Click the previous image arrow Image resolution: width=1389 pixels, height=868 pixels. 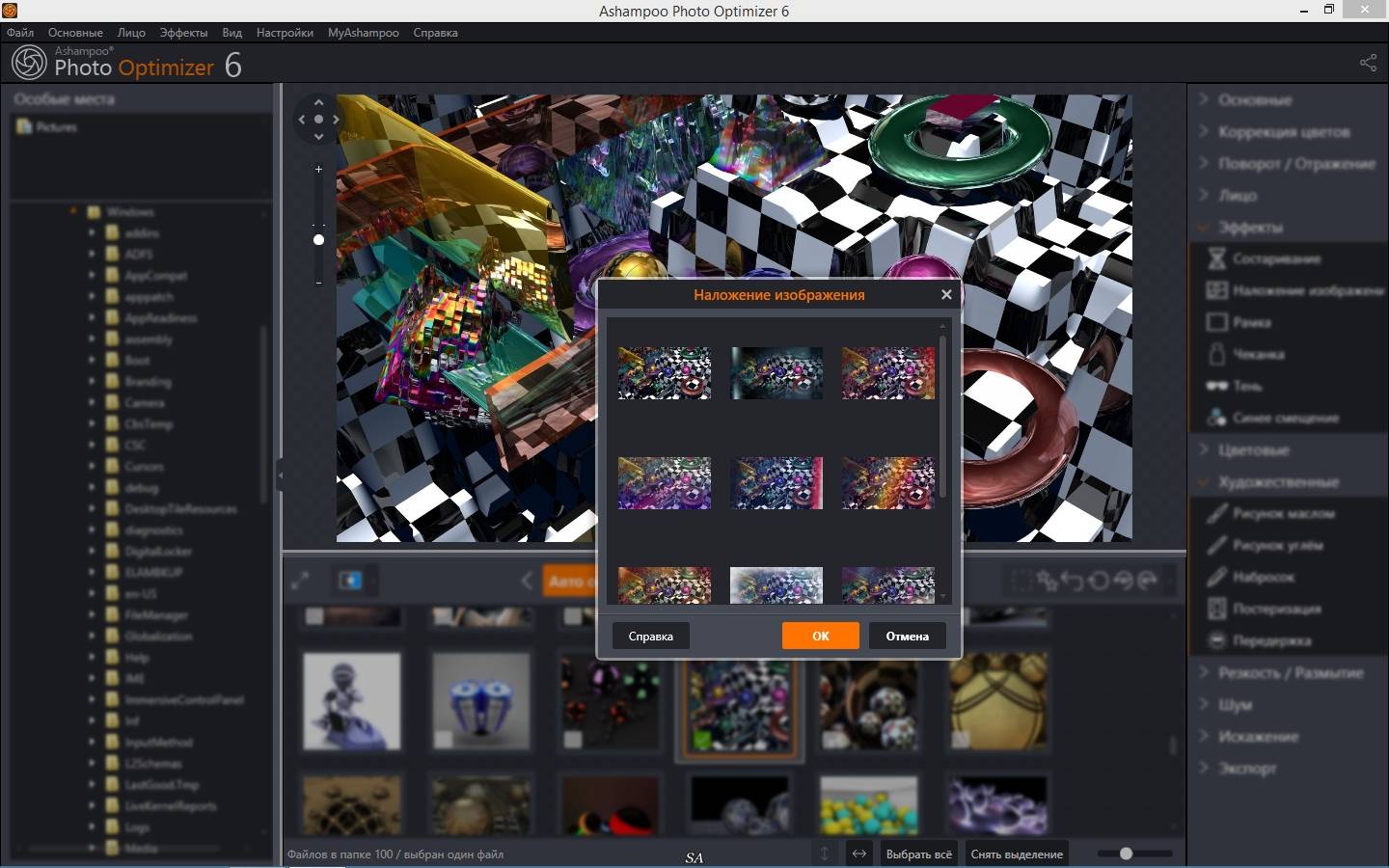pos(527,581)
